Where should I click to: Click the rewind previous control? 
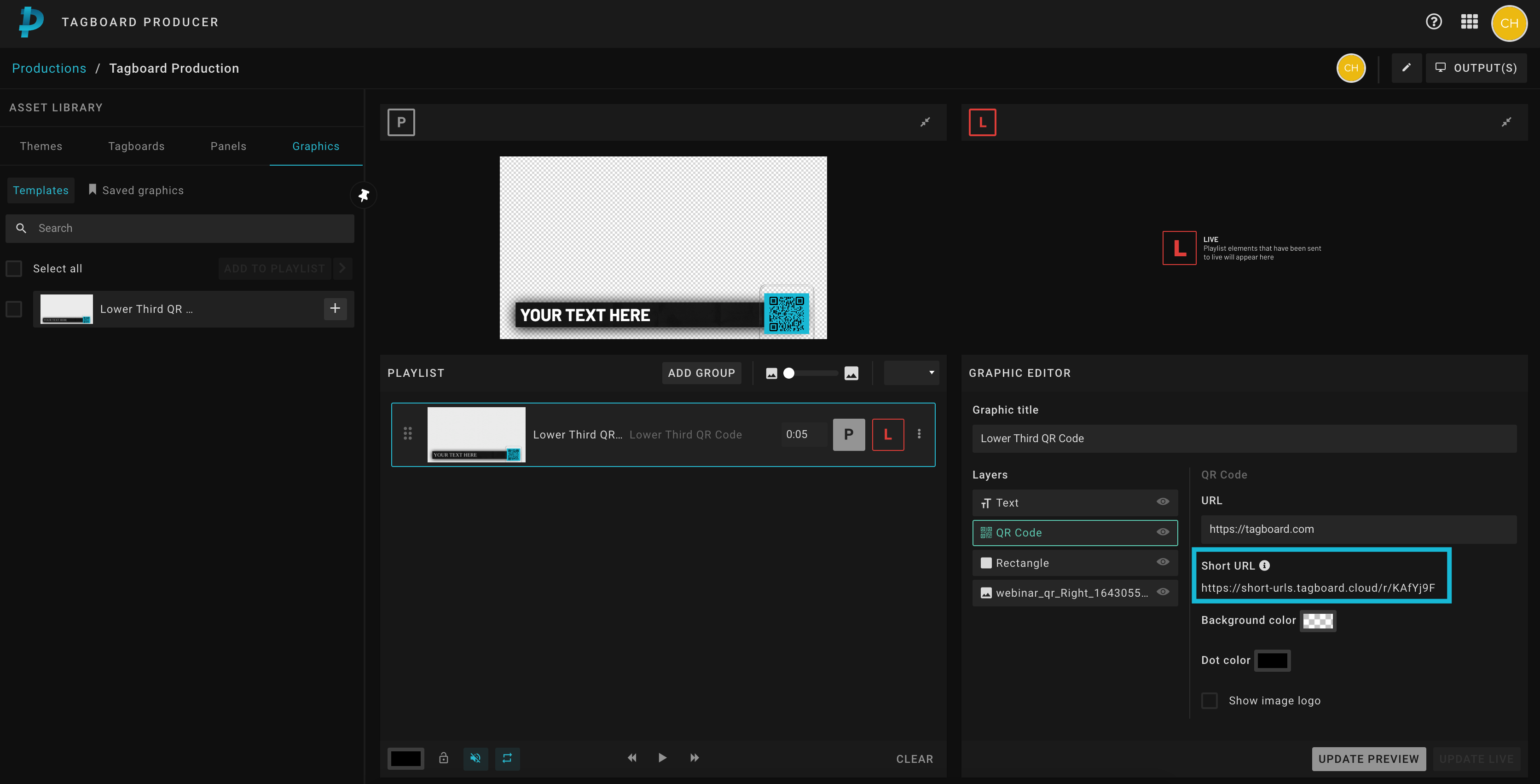(631, 758)
